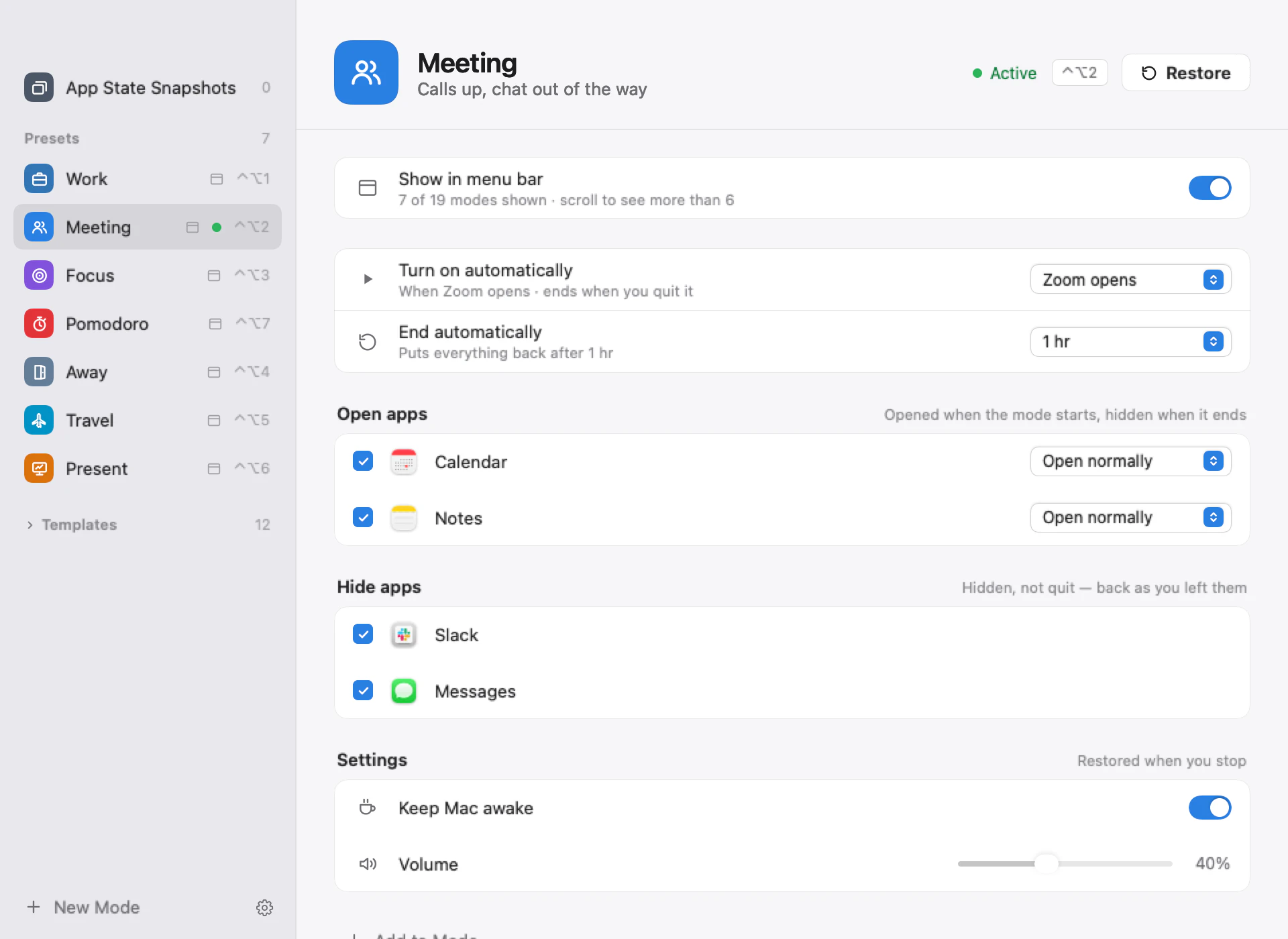The width and height of the screenshot is (1288, 939).
Task: Toggle the Keep Mac awake switch
Action: click(1210, 808)
